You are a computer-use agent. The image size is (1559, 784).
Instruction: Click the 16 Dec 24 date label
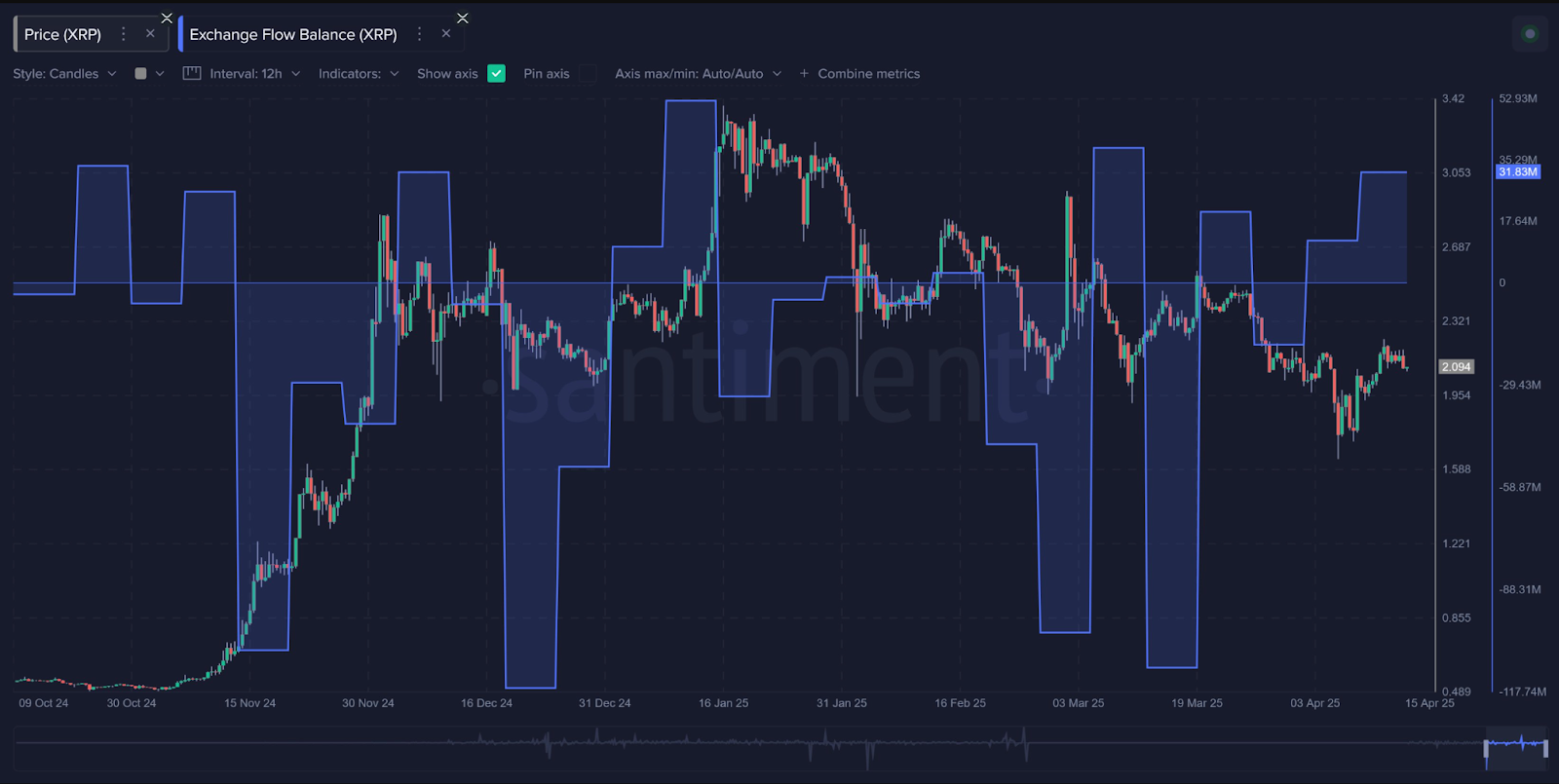486,703
